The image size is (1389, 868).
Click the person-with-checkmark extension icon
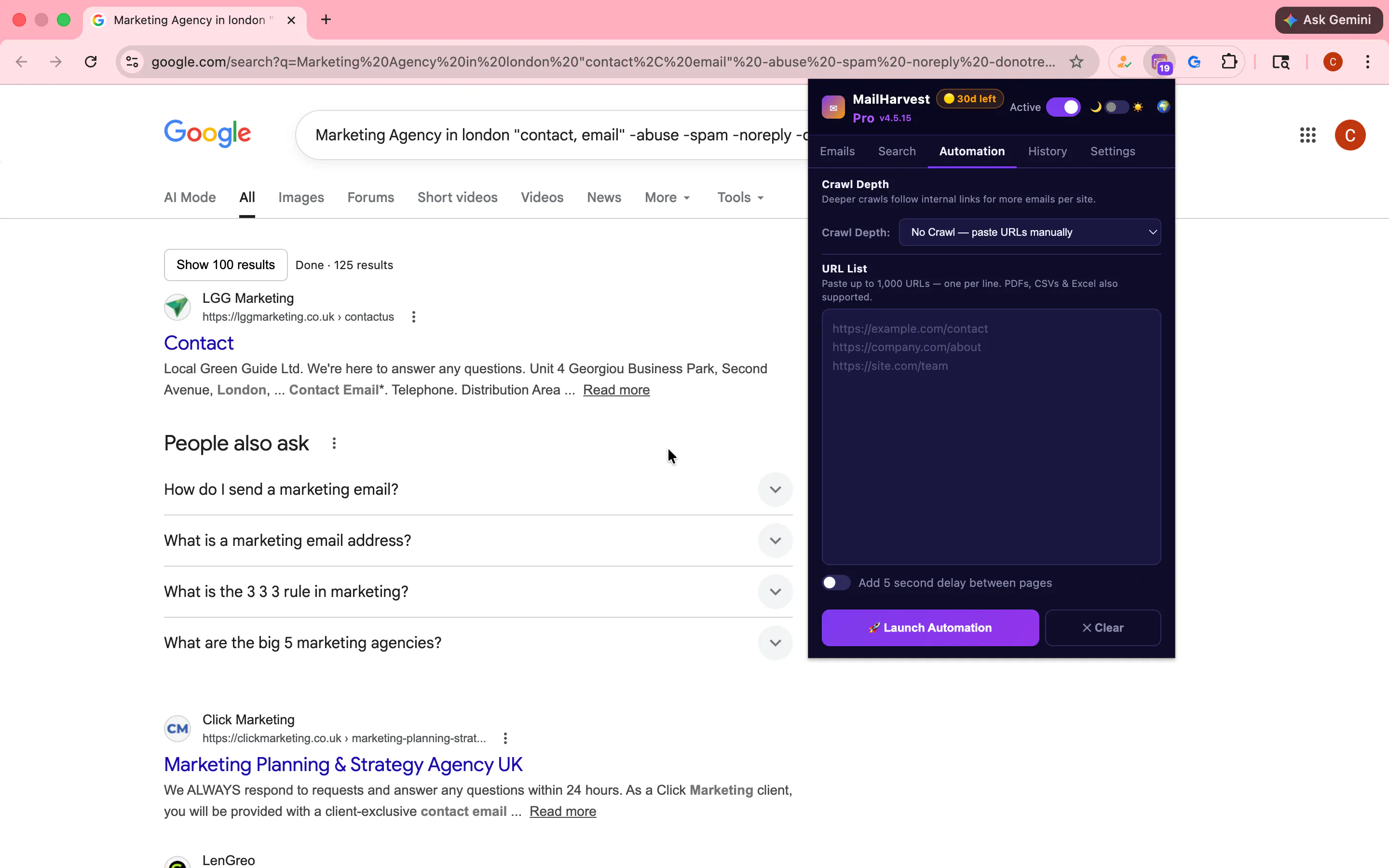[x=1124, y=62]
